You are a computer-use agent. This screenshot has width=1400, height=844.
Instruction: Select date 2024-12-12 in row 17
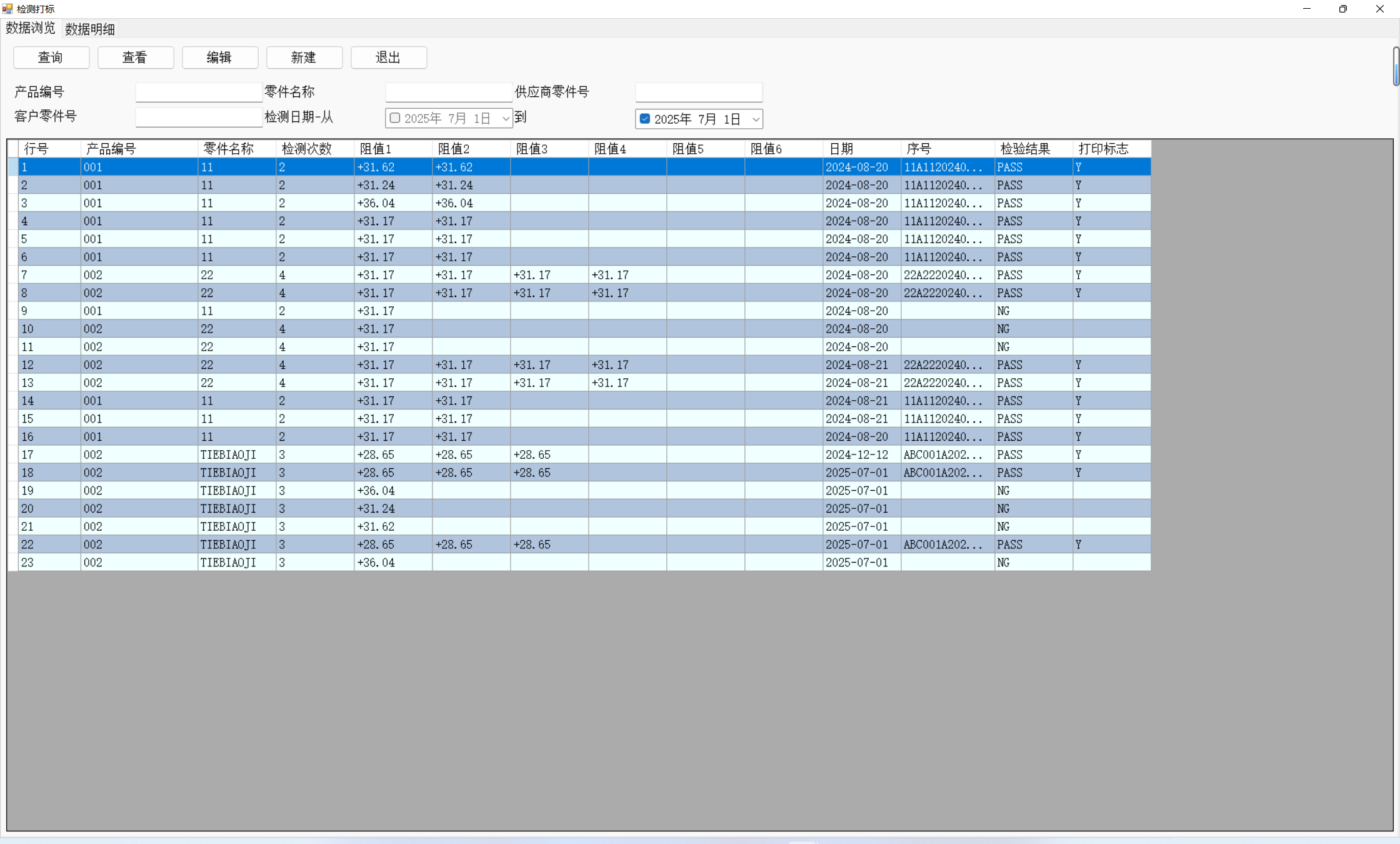coord(862,455)
